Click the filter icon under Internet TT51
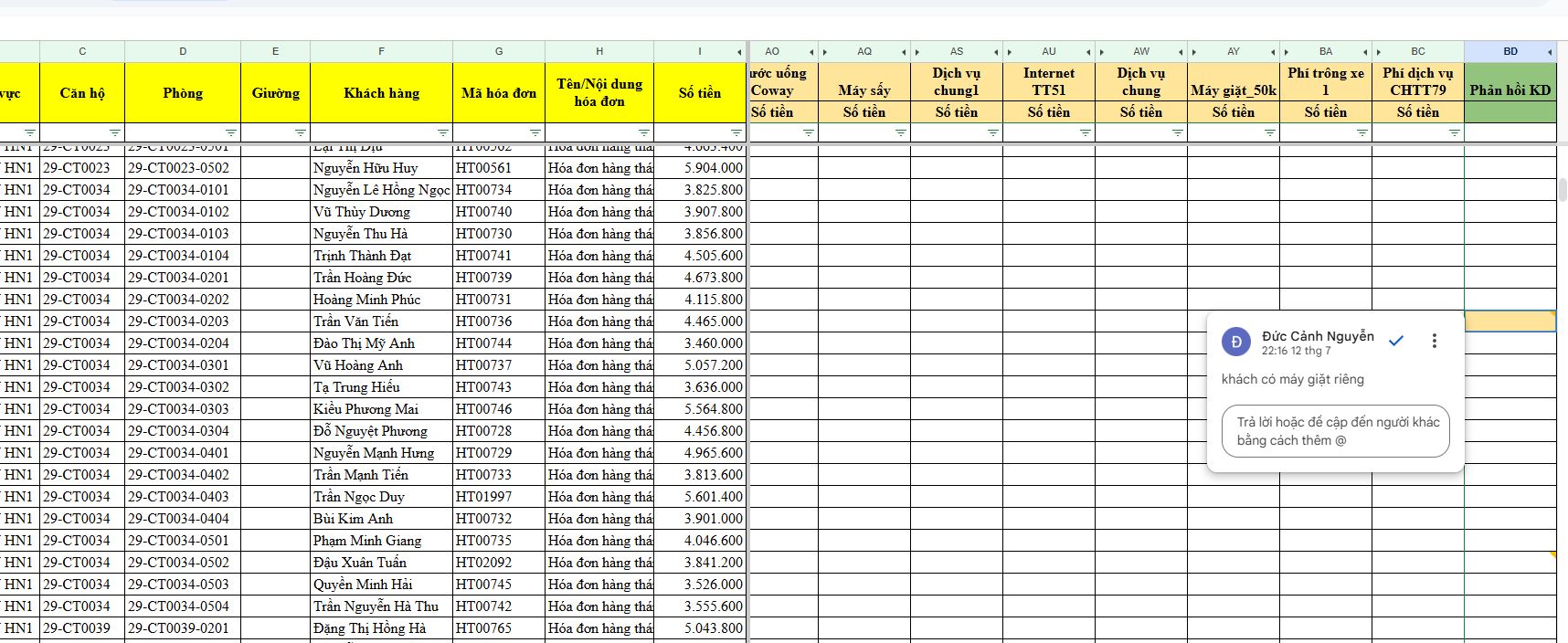The image size is (1568, 643). (x=1085, y=133)
